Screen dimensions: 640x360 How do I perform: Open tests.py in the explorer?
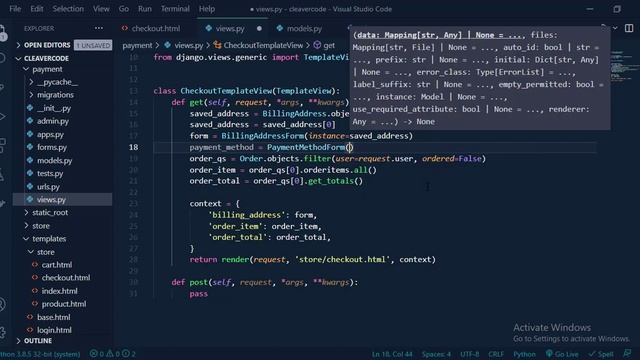pyautogui.click(x=50, y=173)
